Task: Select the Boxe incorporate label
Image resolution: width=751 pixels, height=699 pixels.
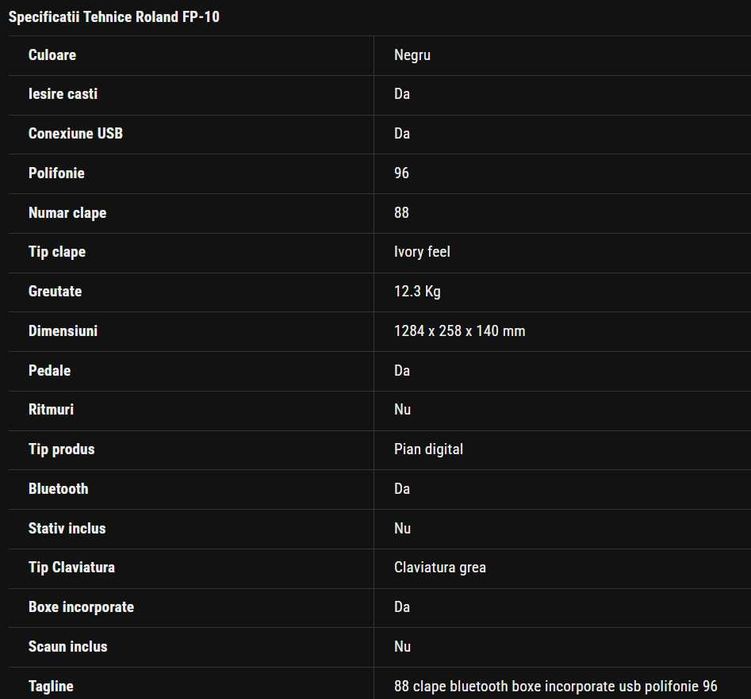Action: click(x=81, y=607)
